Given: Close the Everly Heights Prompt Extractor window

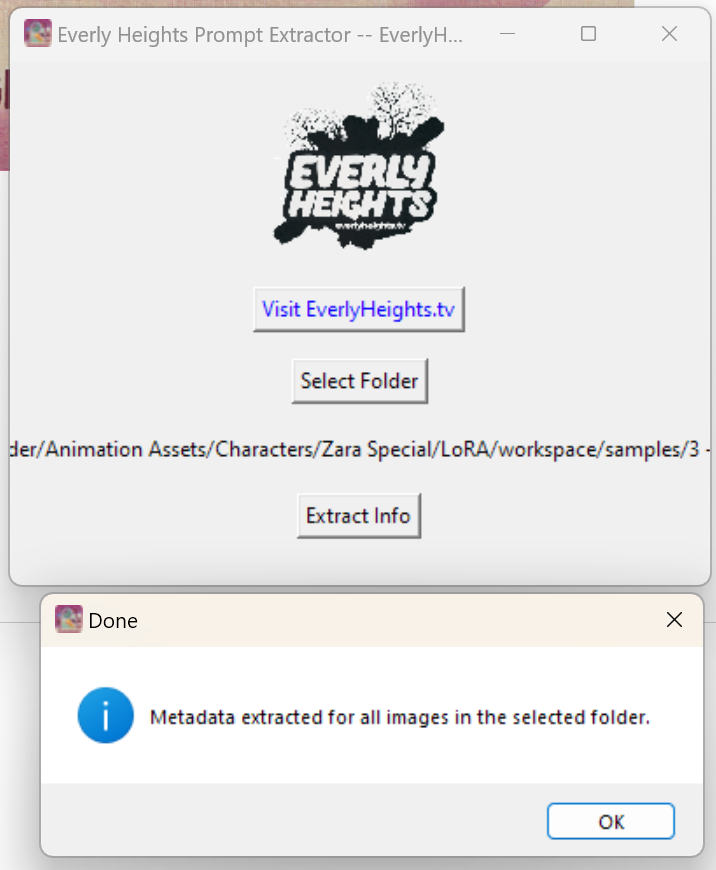Looking at the screenshot, I should pyautogui.click(x=669, y=34).
